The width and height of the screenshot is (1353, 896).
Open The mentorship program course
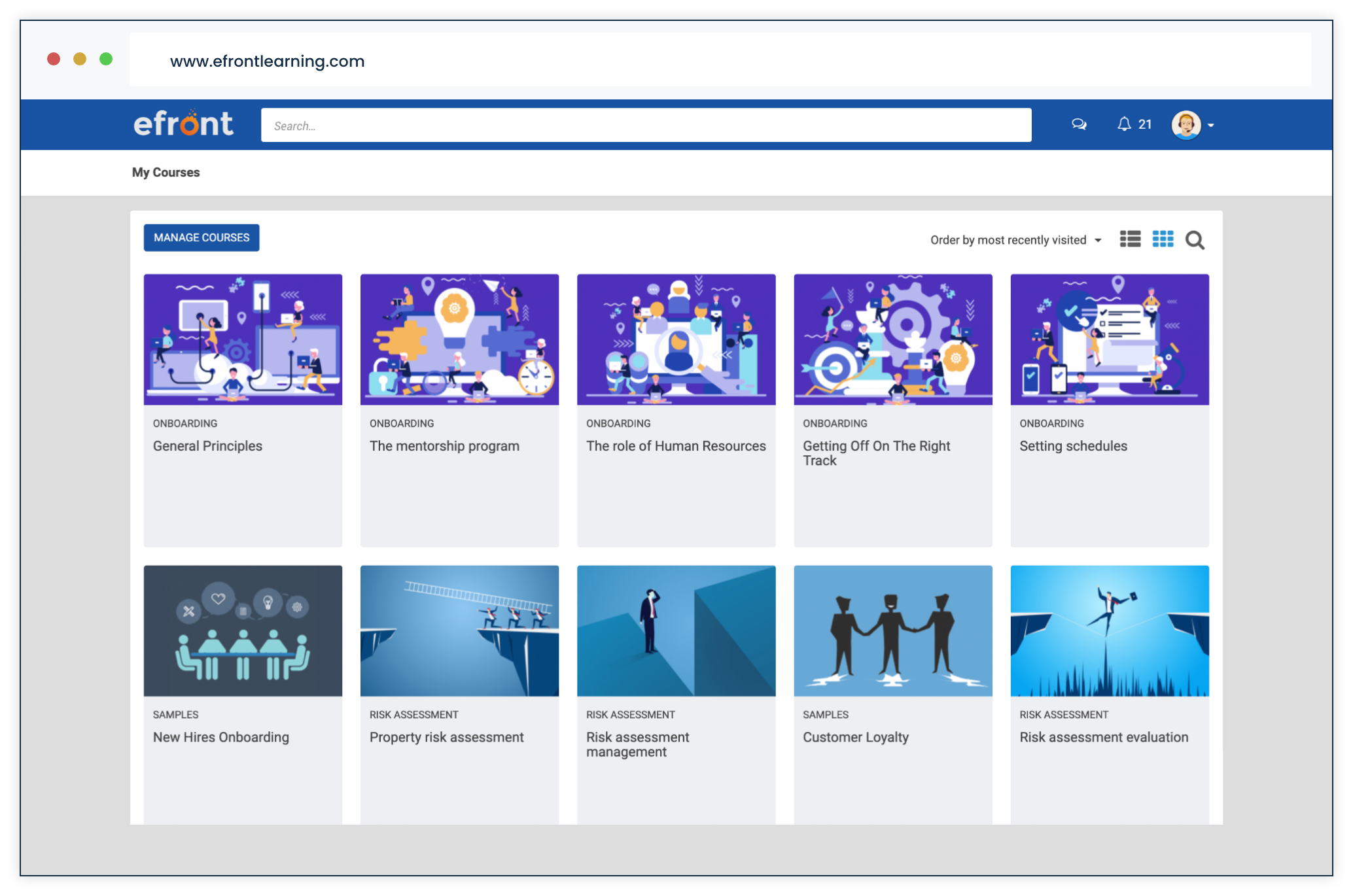[x=444, y=446]
